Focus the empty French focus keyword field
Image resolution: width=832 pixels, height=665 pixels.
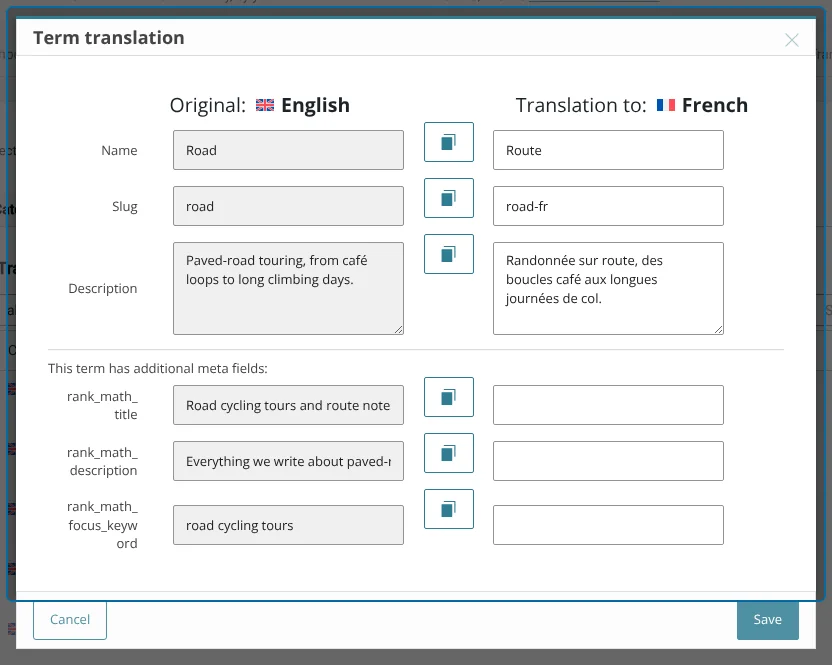tap(608, 525)
